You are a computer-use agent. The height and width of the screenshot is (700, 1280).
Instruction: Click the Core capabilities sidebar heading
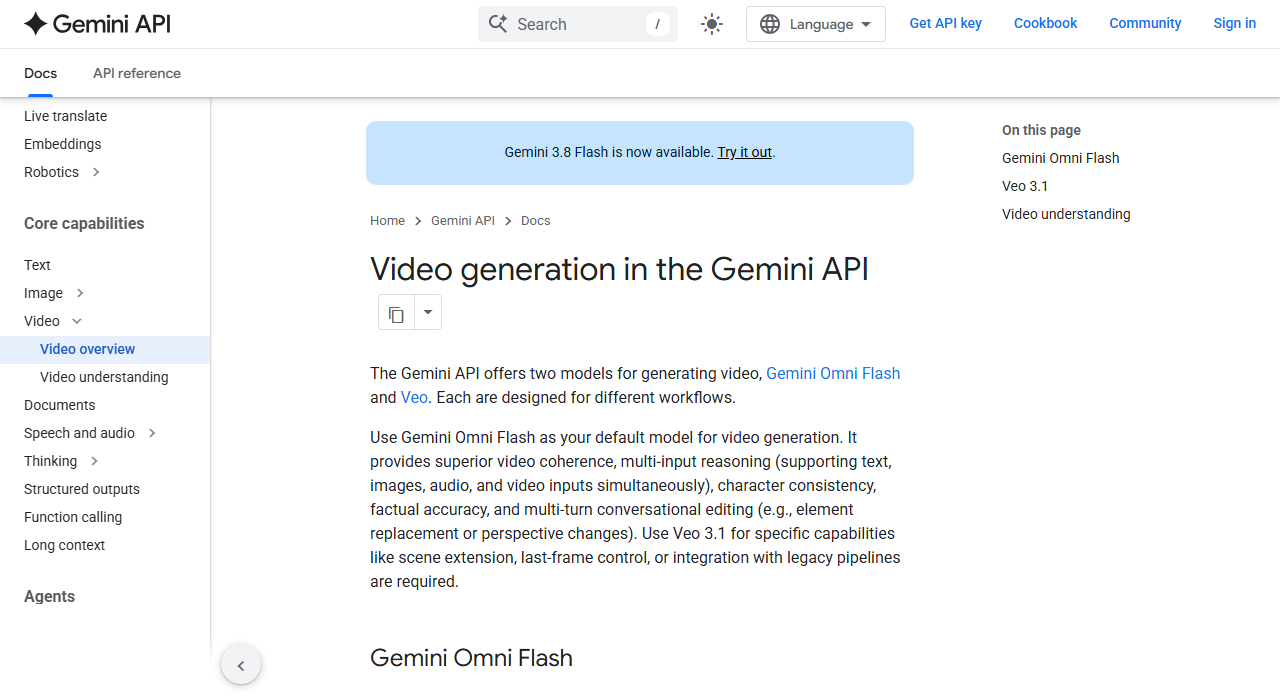[84, 223]
